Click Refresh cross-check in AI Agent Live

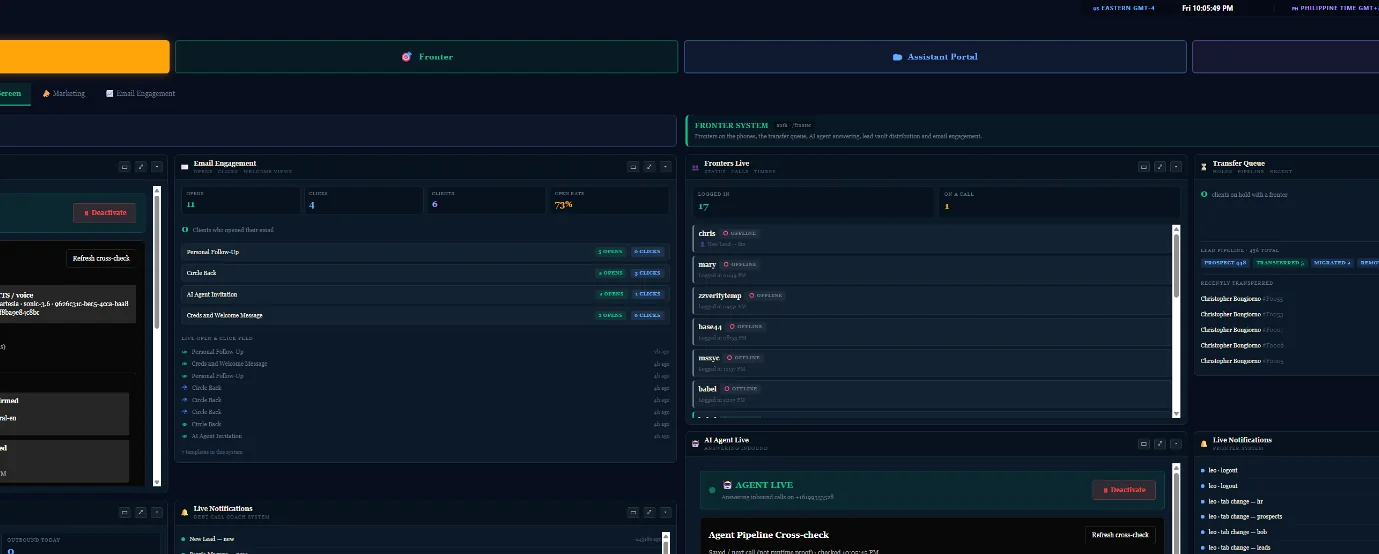tap(1120, 535)
